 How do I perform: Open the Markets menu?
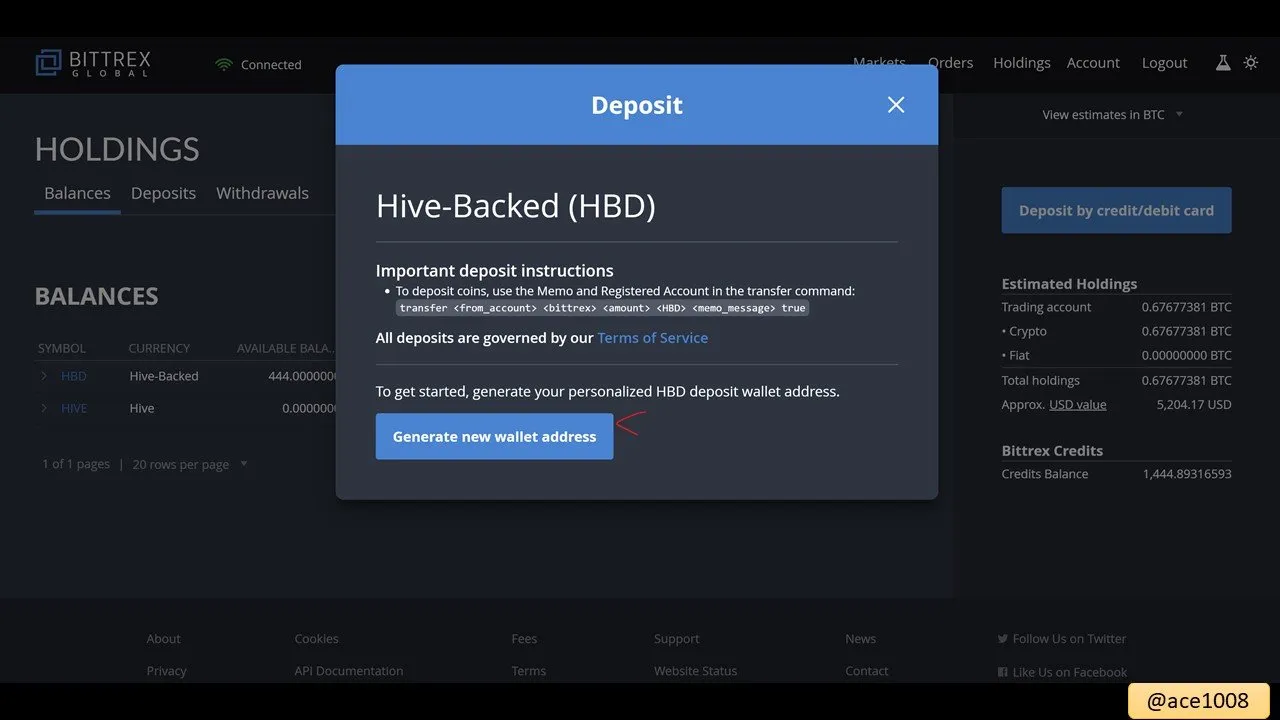click(x=879, y=62)
